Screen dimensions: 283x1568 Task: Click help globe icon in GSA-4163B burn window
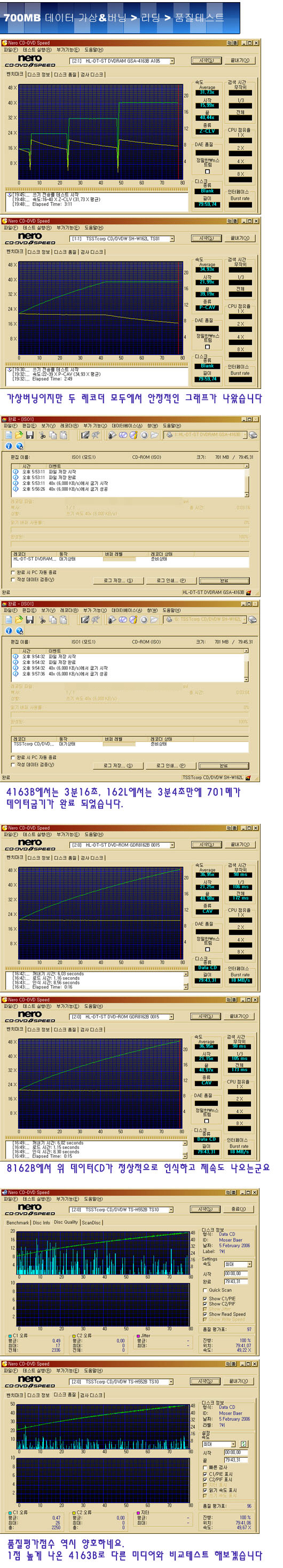(19, 446)
